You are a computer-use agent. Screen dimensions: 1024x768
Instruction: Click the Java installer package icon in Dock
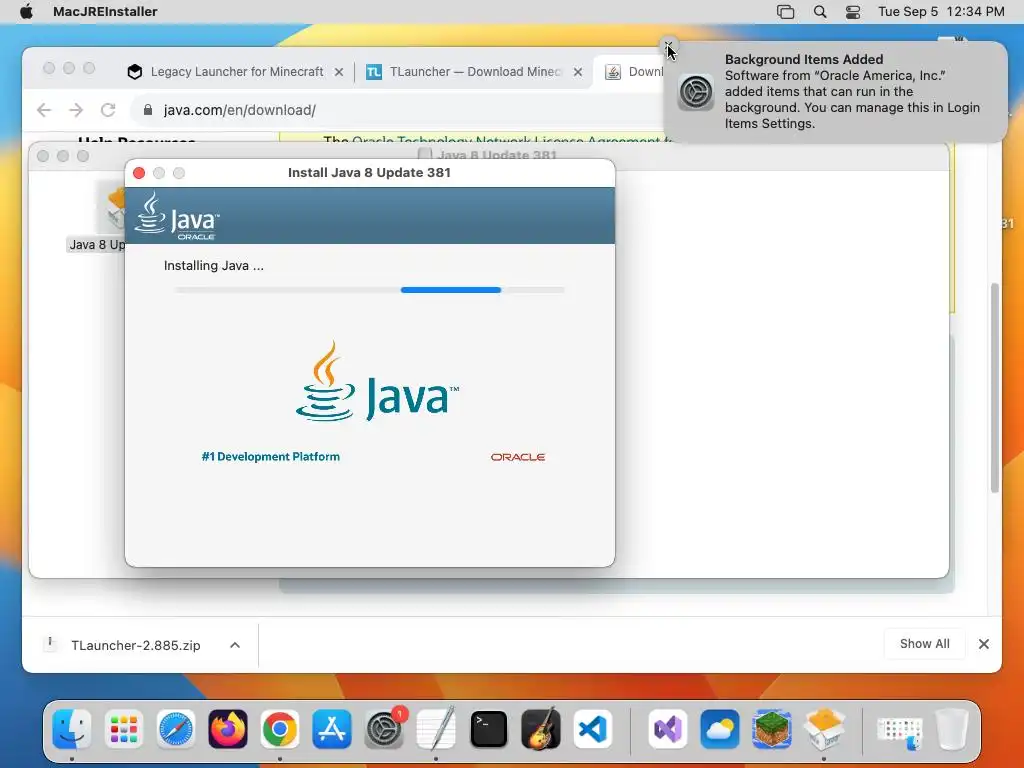824,729
